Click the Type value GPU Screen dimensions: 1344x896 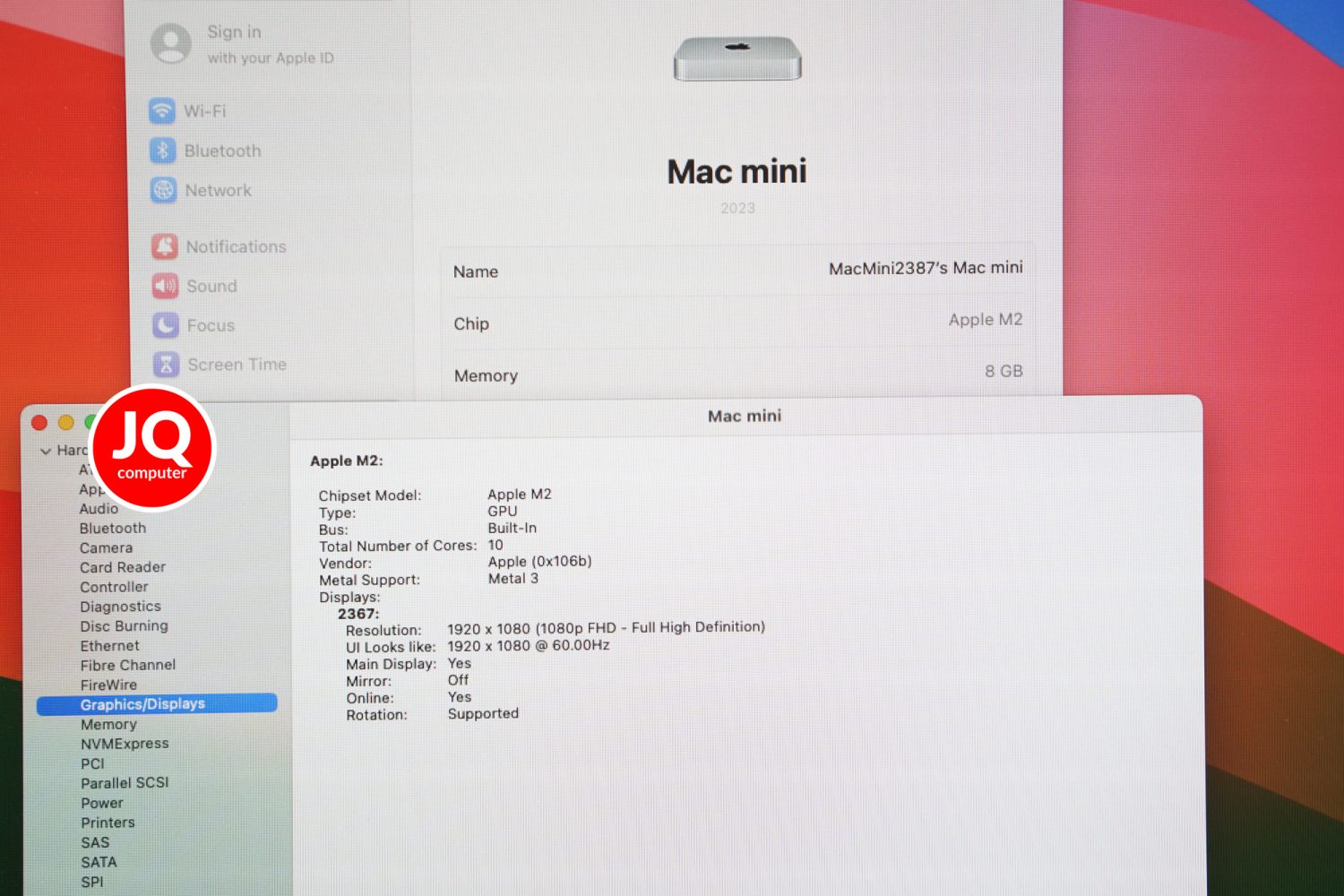[x=502, y=512]
